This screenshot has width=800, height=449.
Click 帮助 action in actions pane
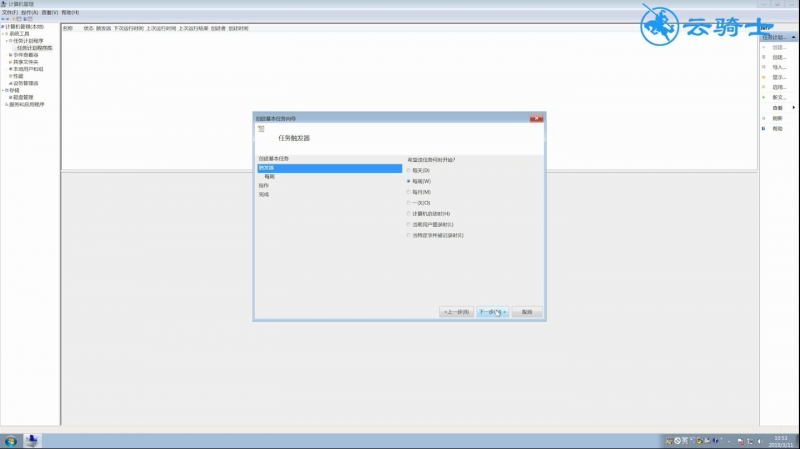[777, 129]
